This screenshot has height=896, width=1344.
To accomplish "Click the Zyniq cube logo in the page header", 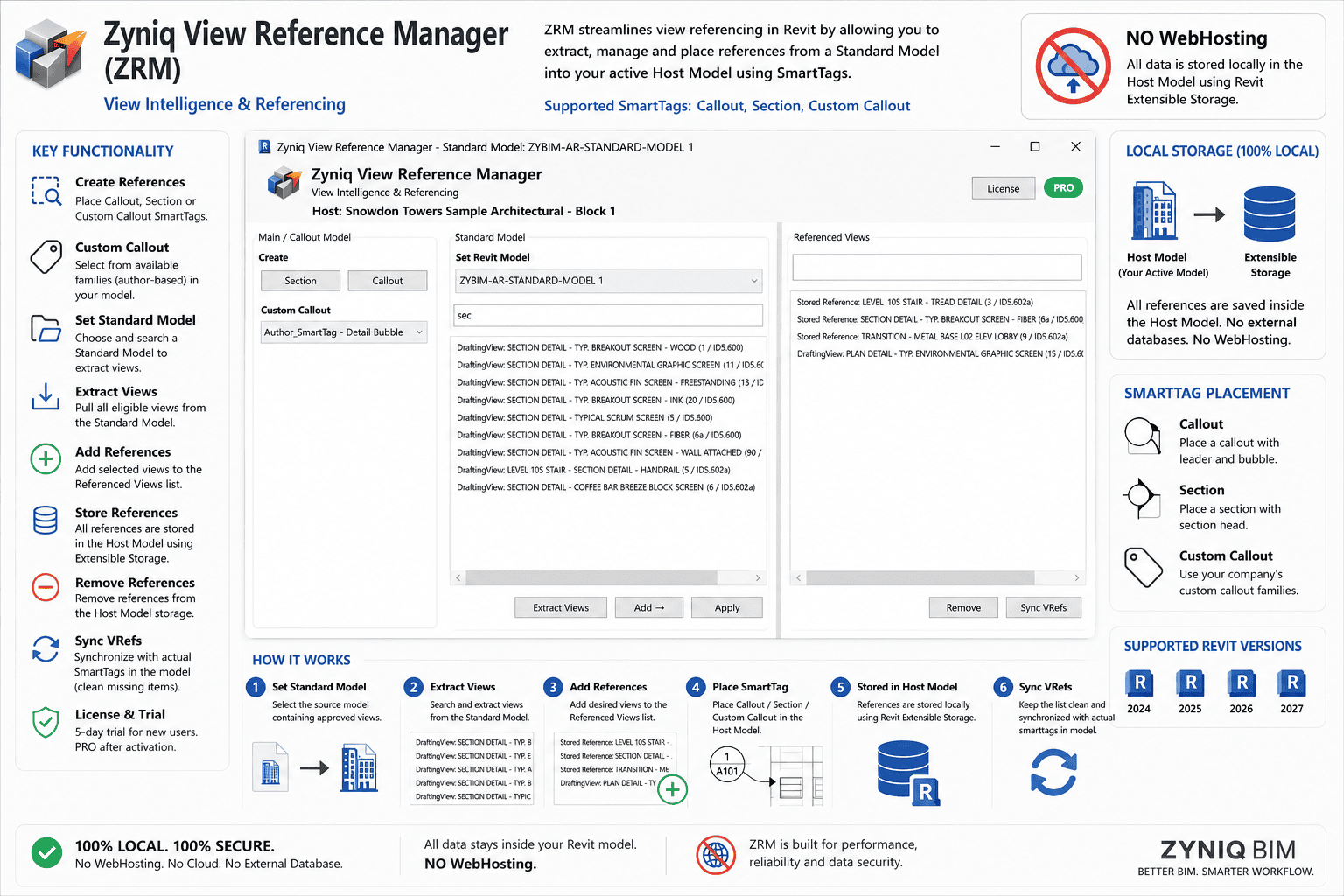I will [x=51, y=55].
